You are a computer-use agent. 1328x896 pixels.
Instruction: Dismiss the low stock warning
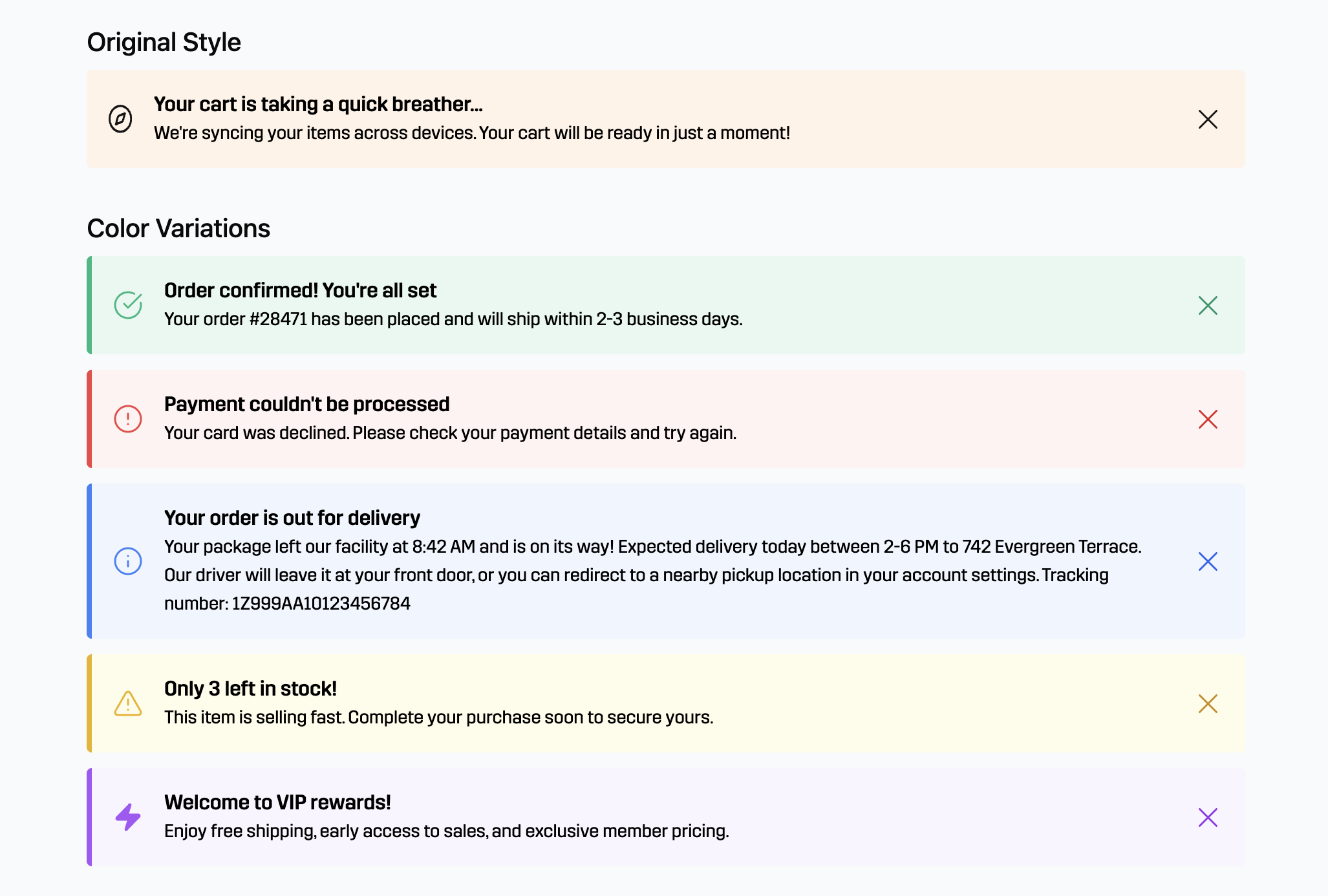tap(1208, 703)
